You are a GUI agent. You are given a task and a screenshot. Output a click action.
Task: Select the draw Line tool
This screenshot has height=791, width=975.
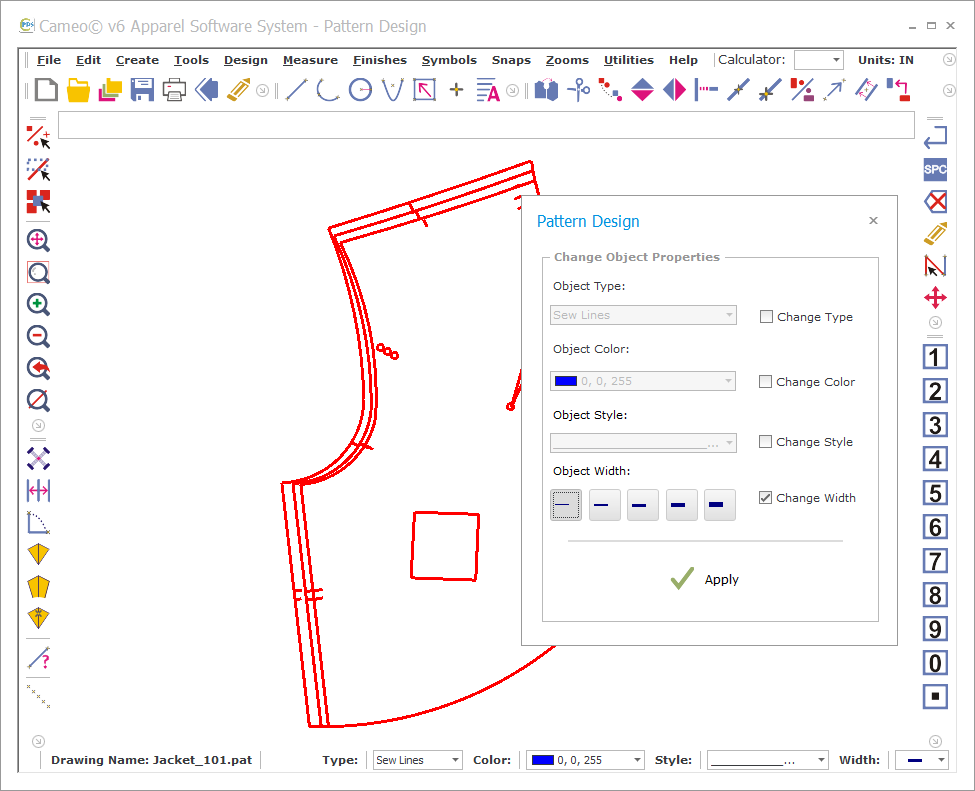[x=296, y=90]
